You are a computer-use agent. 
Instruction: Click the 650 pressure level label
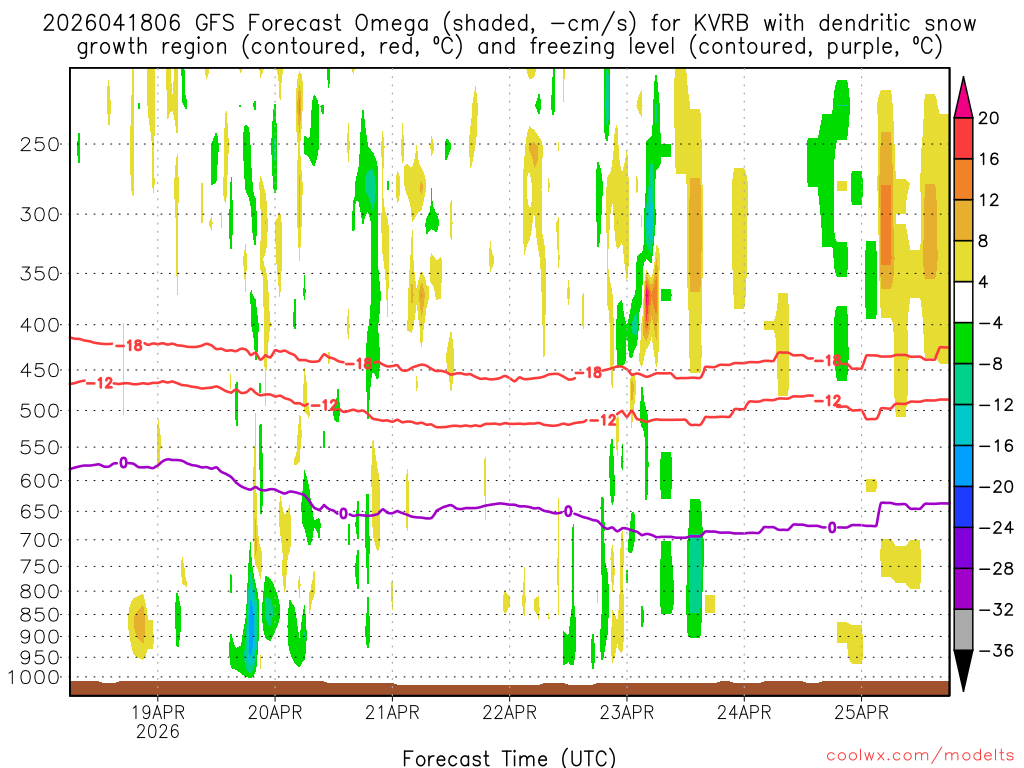point(40,512)
